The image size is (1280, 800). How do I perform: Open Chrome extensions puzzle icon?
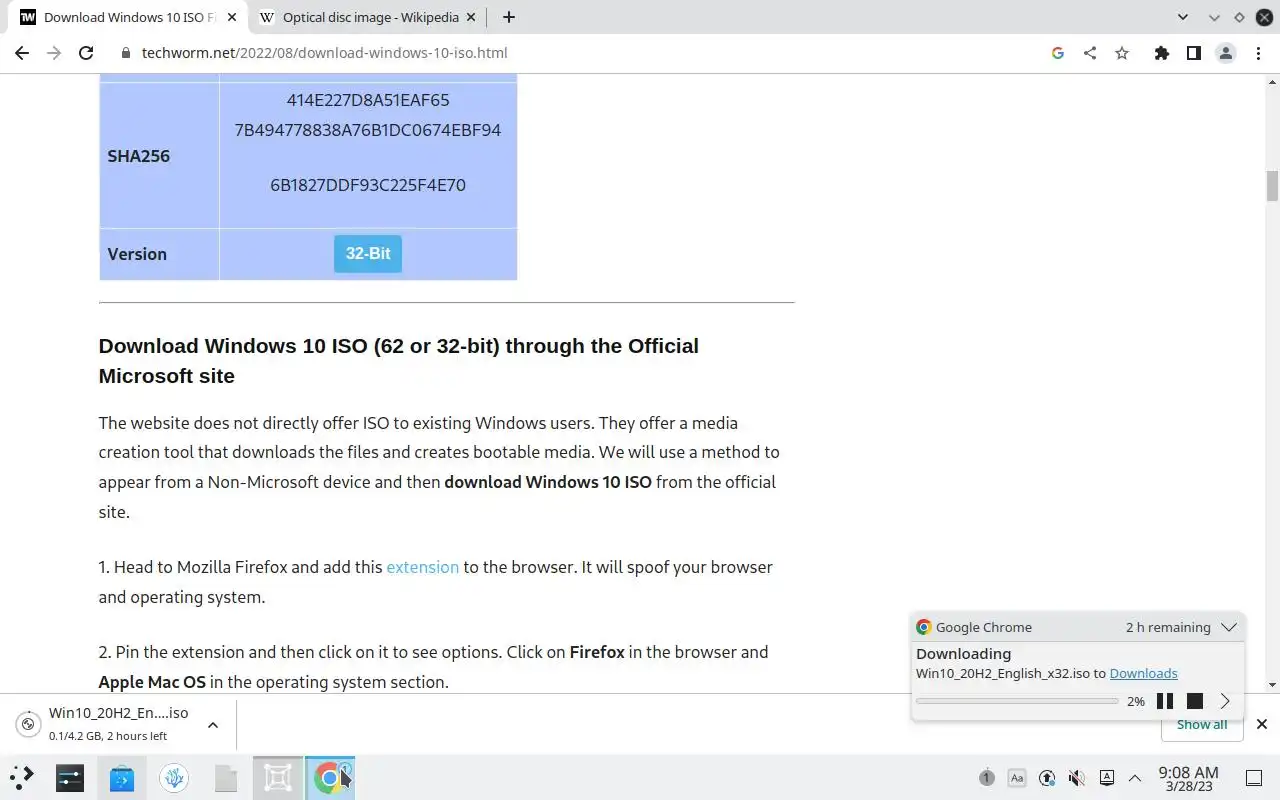click(x=1161, y=53)
